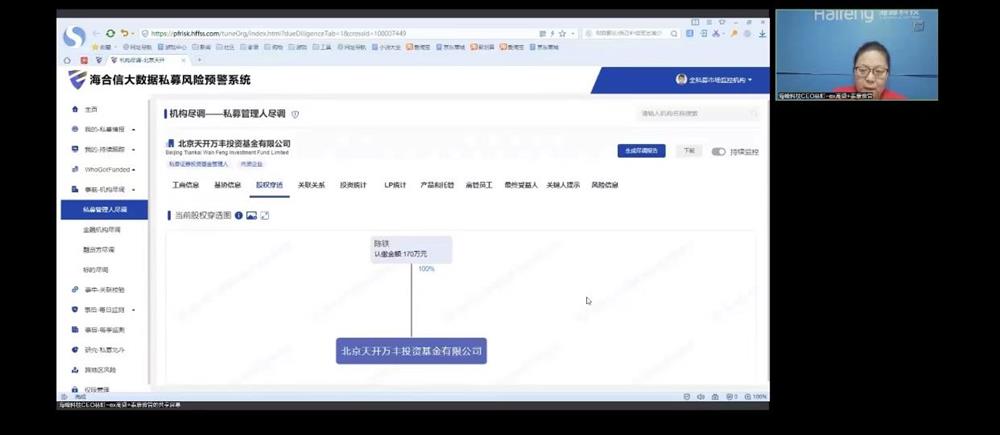Viewport: 1000px width, 435px height.
Task: Select 金融机构尽调 in sidebar
Action: click(x=102, y=230)
